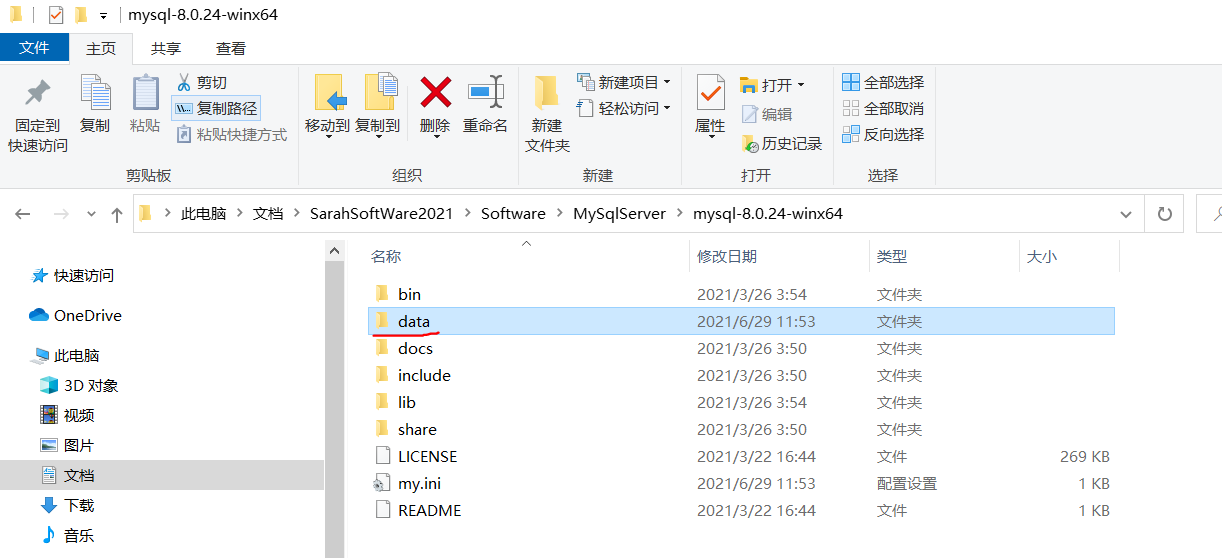1222x558 pixels.
Task: Click the Refresh icon beside the address bar
Action: pos(1164,214)
